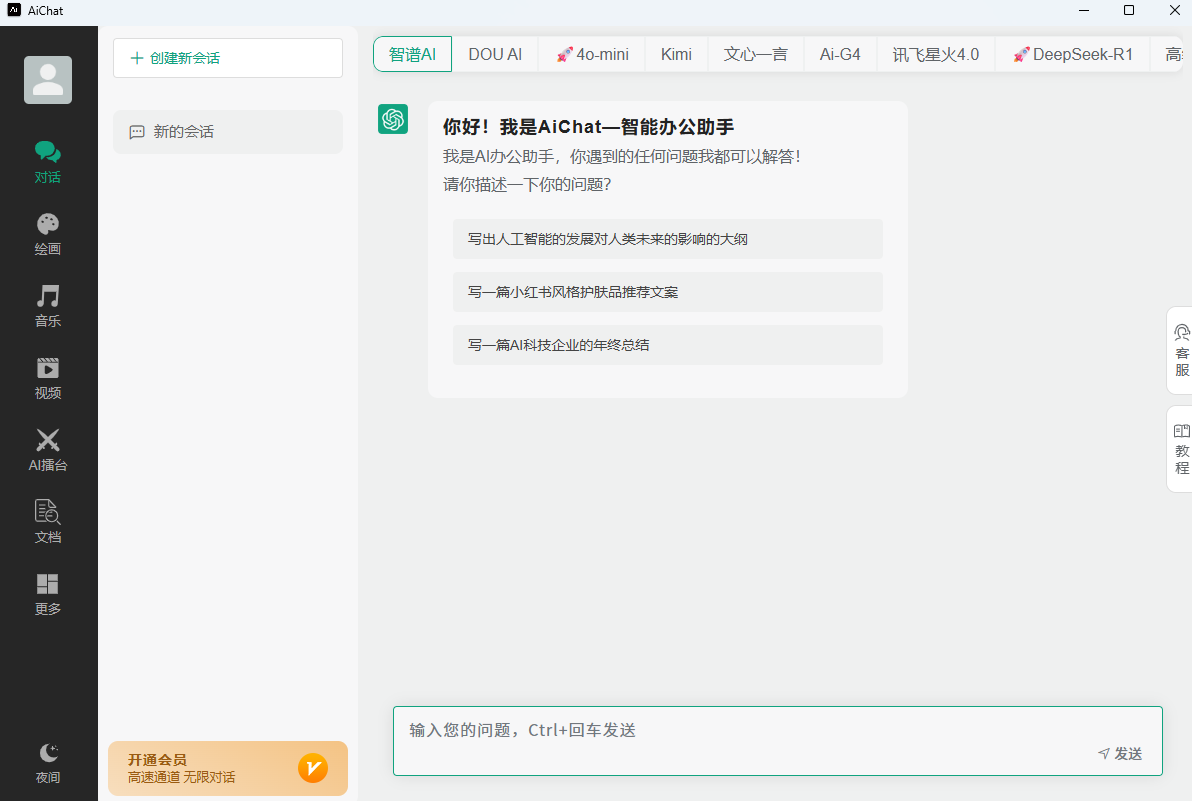The image size is (1192, 801).
Task: Open the 教程 tutorial panel
Action: (x=1181, y=449)
